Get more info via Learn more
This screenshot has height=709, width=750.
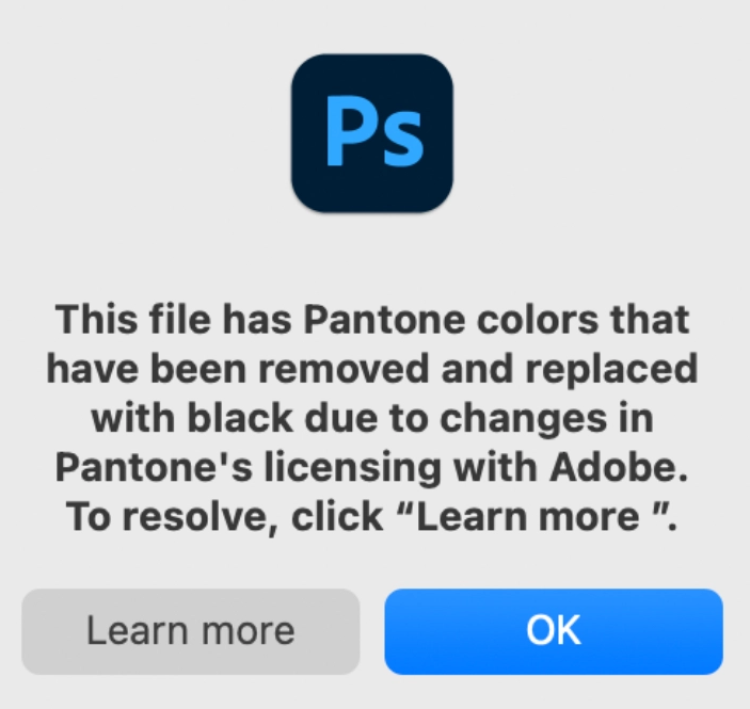(190, 631)
